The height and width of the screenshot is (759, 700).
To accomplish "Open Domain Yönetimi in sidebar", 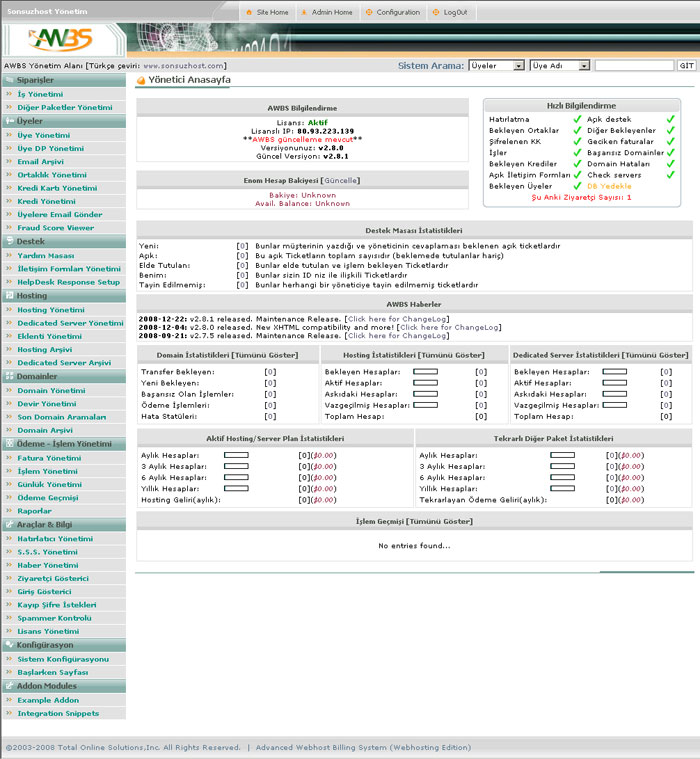I will [51, 391].
